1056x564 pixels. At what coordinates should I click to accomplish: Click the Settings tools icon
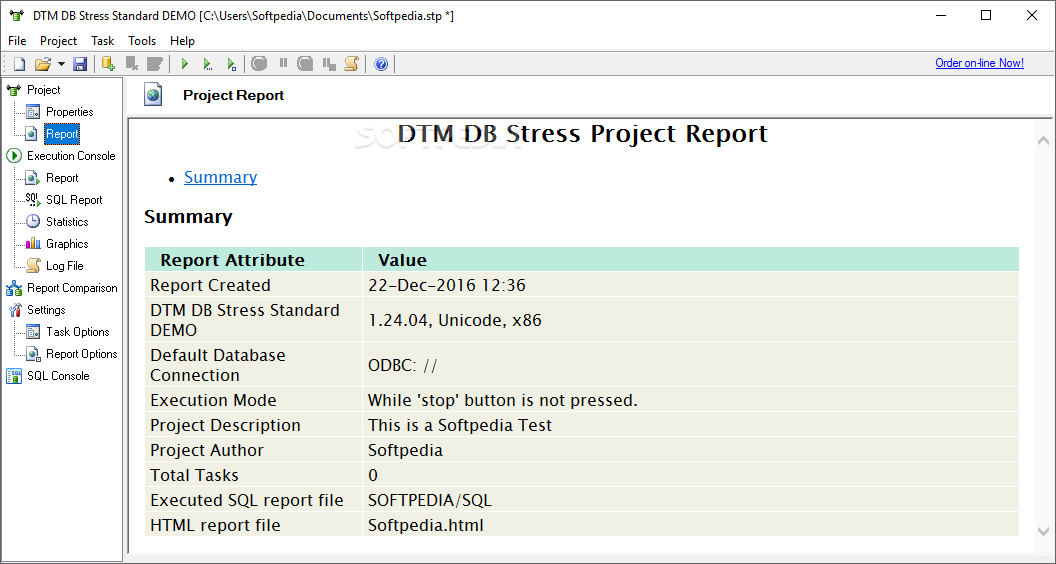point(14,310)
